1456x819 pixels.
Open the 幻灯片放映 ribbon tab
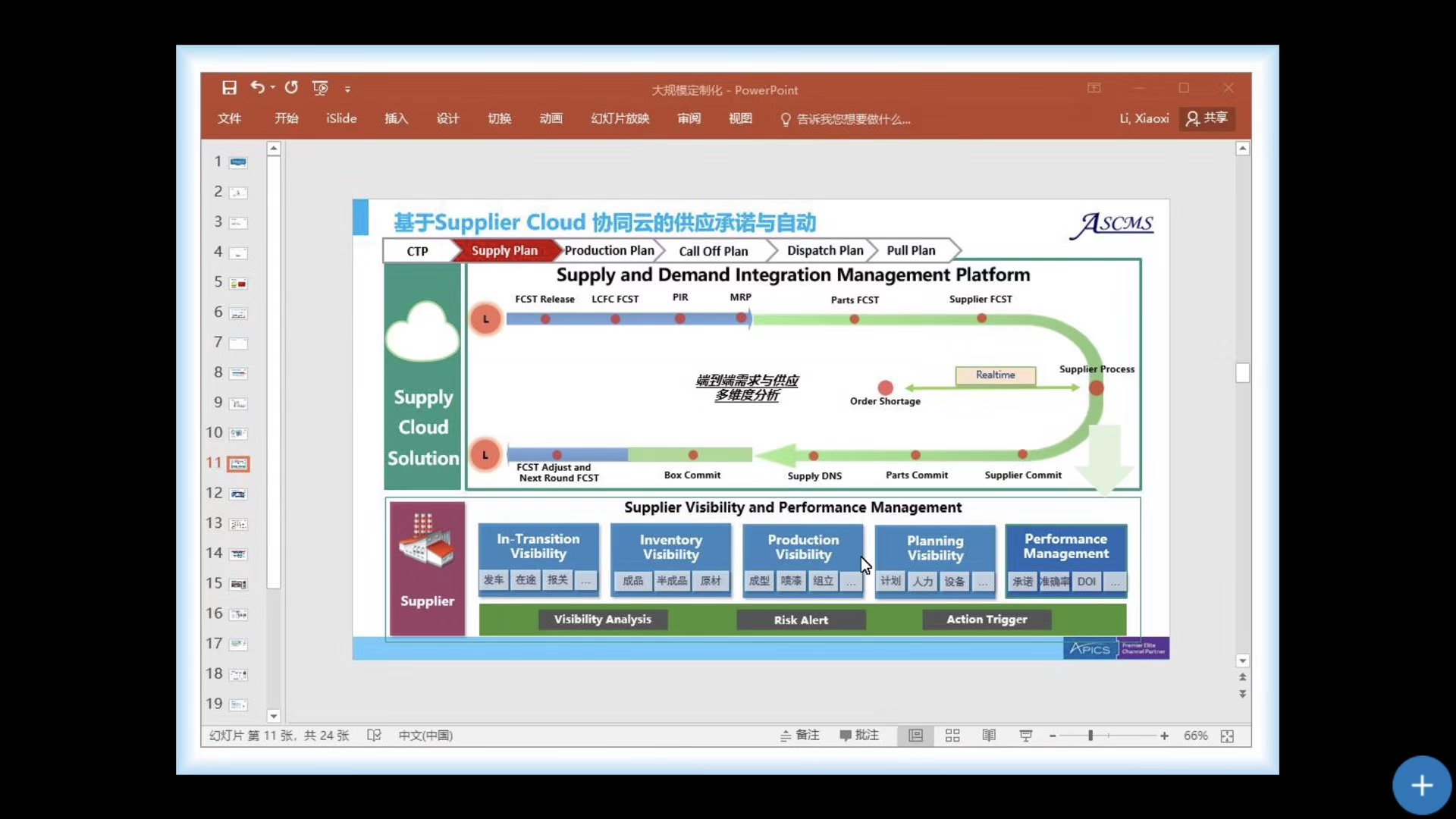[x=620, y=118]
